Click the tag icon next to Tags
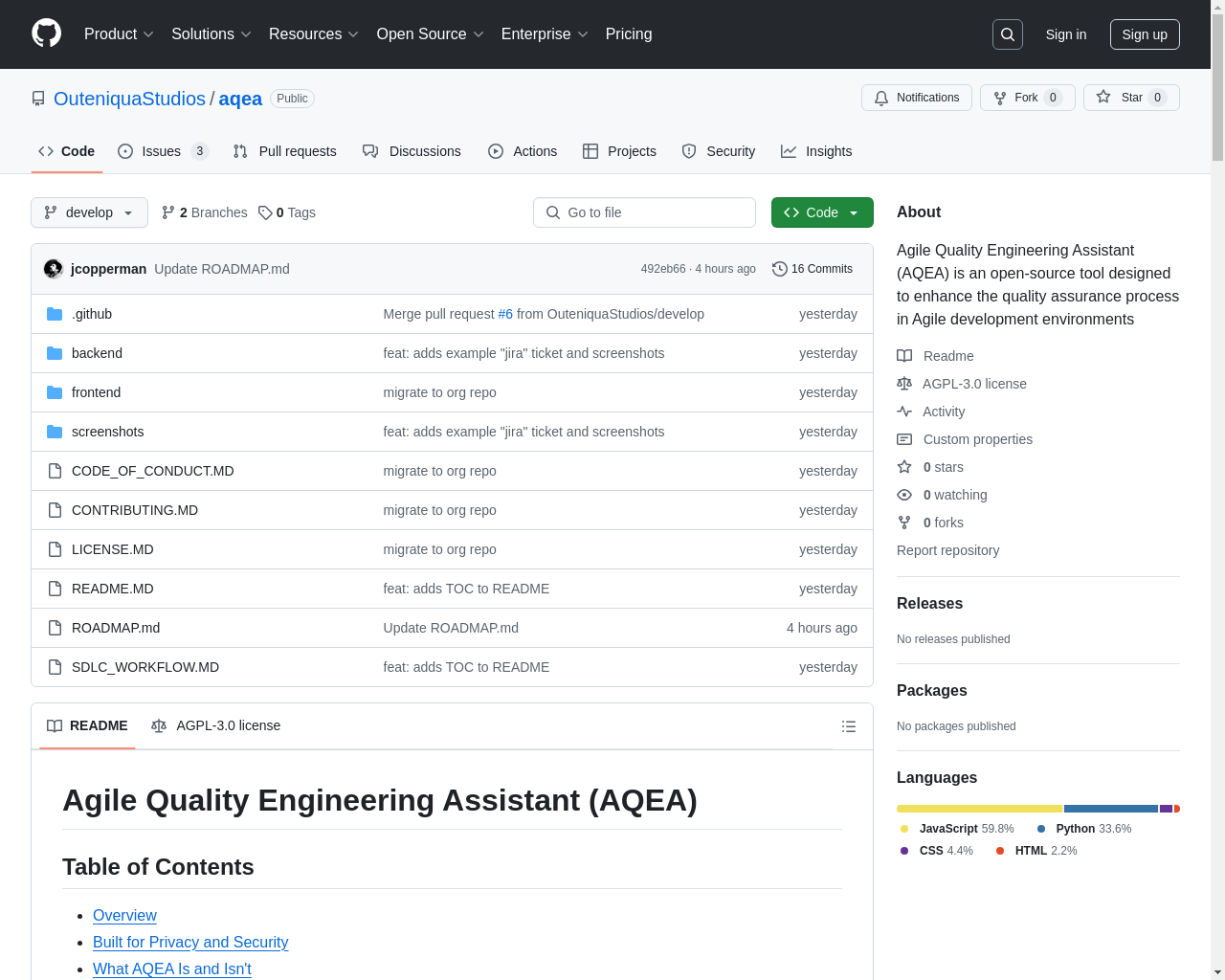Screen dimensions: 1225x980 tap(265, 212)
